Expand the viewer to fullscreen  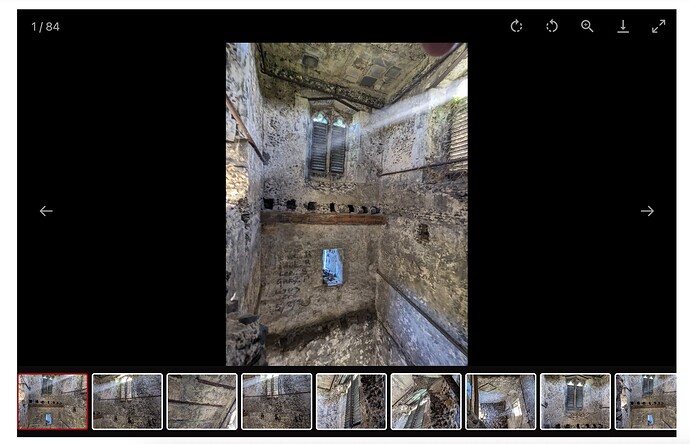(x=658, y=26)
